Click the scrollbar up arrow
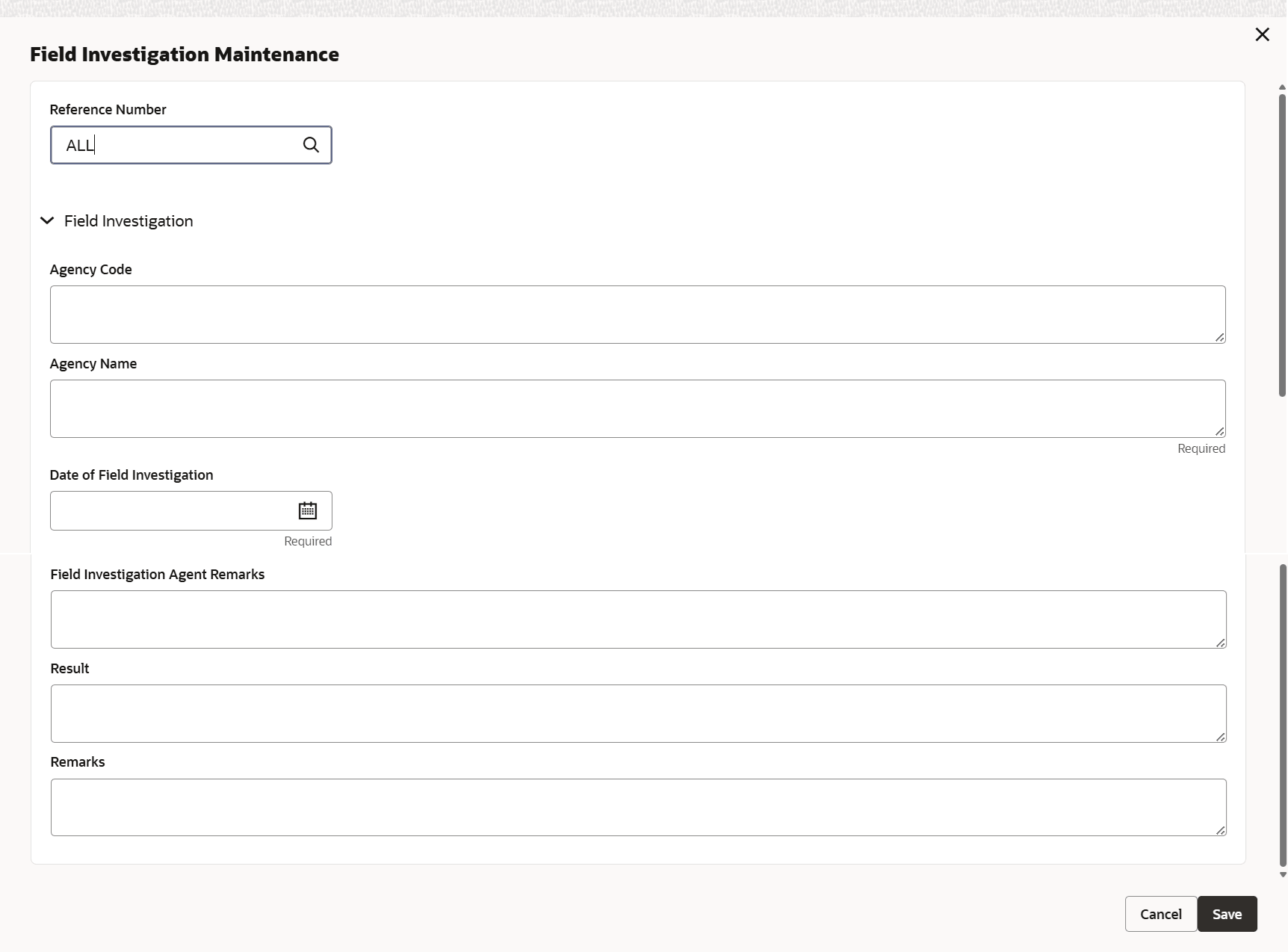Viewport: 1288px width, 952px height. 1283,87
